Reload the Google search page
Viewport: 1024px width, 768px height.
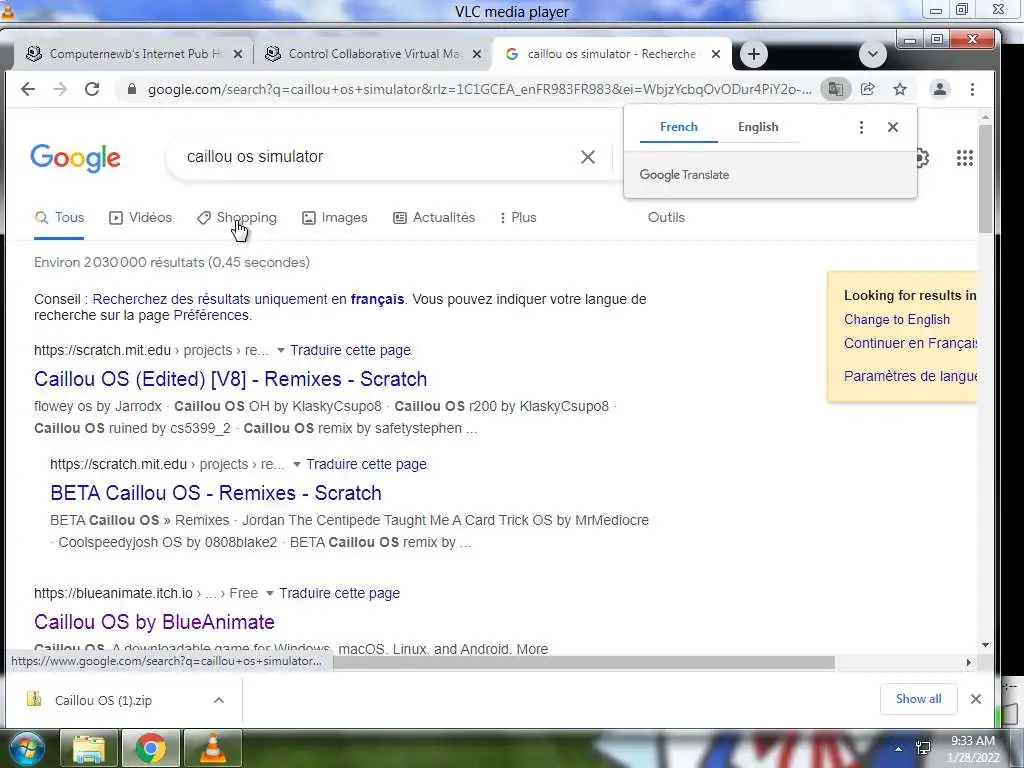coord(92,89)
